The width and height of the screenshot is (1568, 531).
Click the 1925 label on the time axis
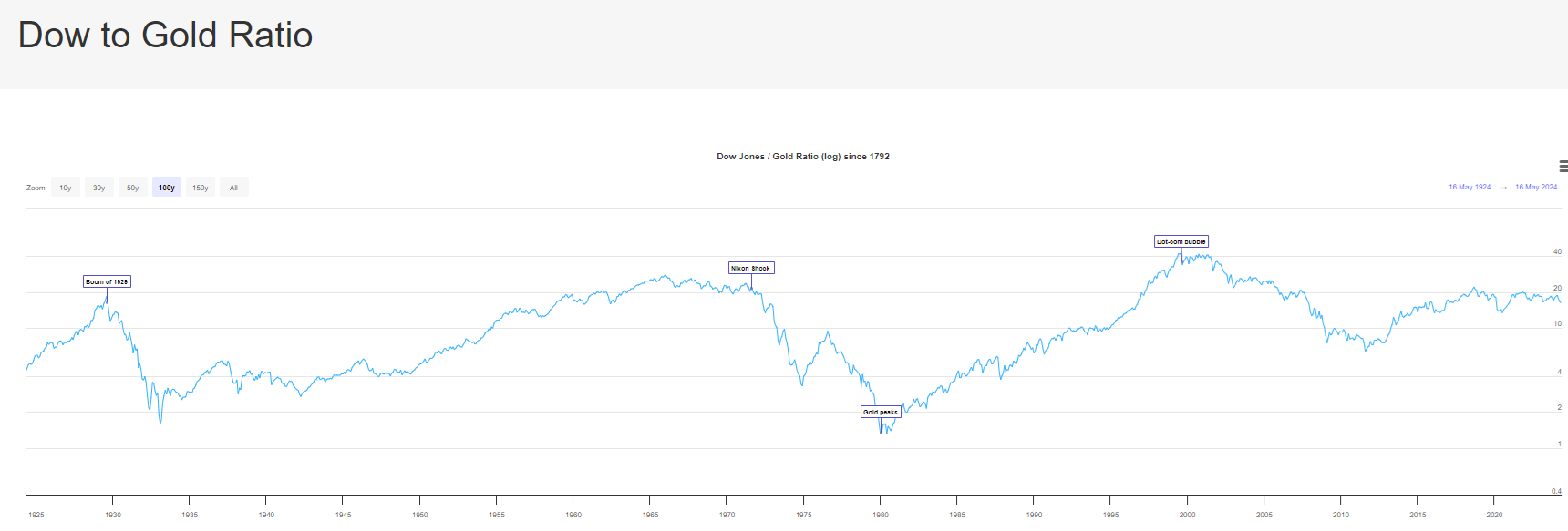pos(36,515)
